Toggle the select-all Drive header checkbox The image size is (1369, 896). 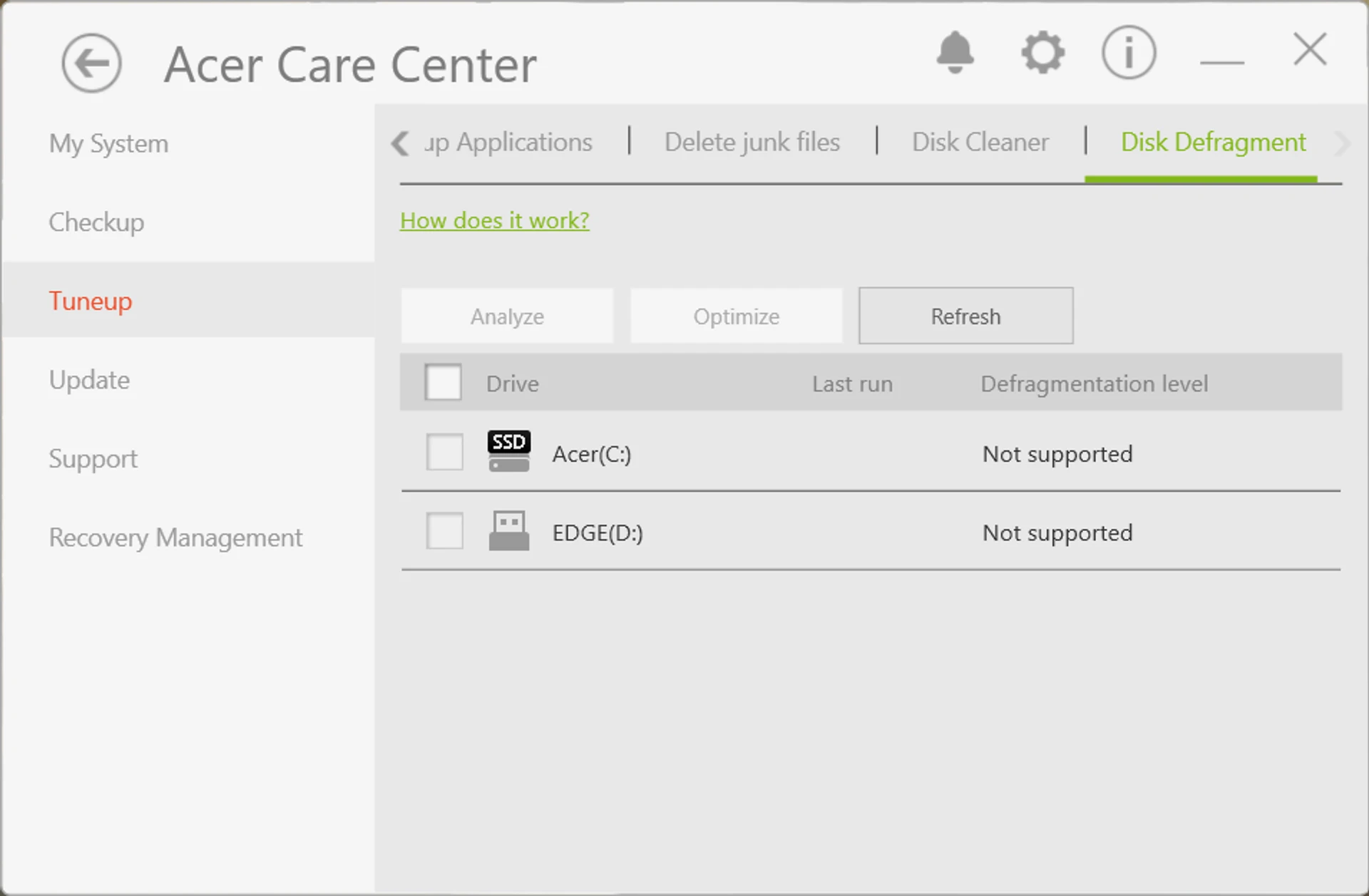tap(443, 382)
